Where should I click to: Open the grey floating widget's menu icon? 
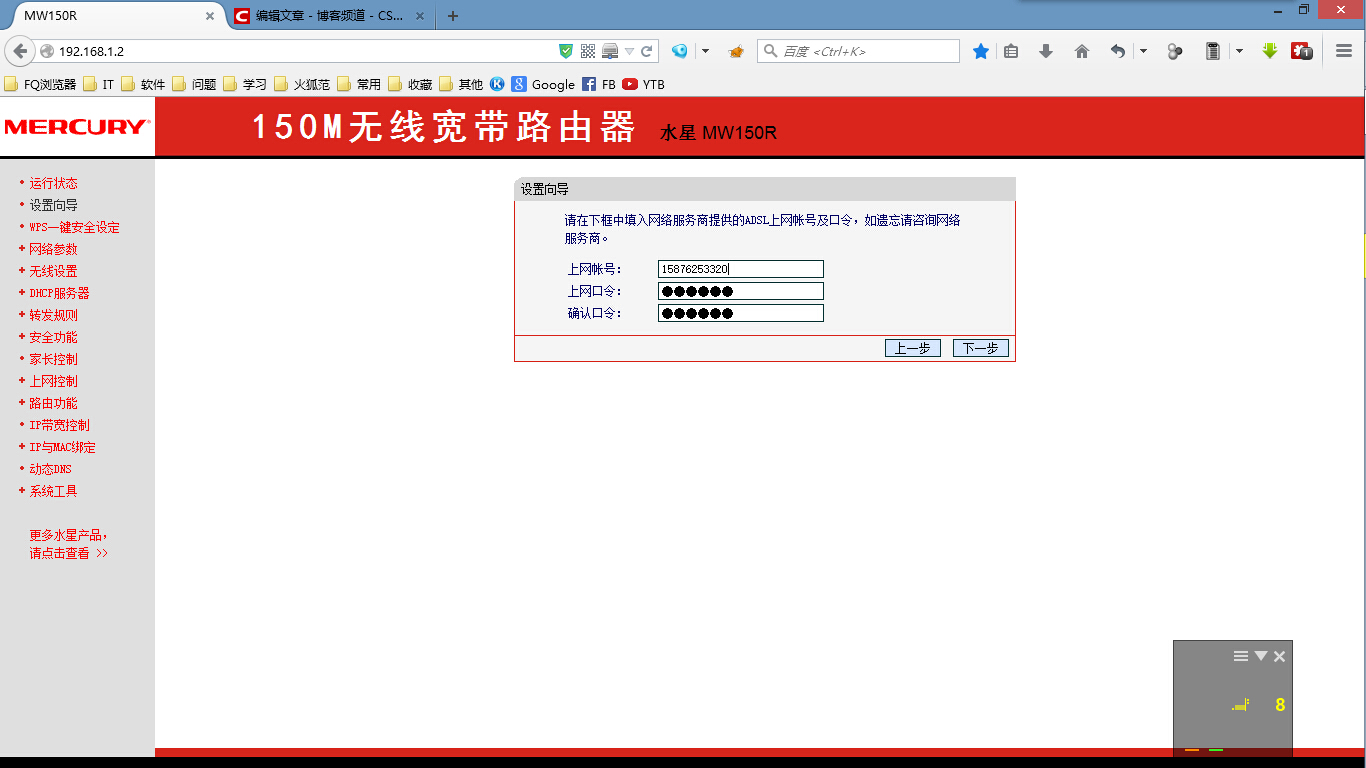click(x=1241, y=656)
